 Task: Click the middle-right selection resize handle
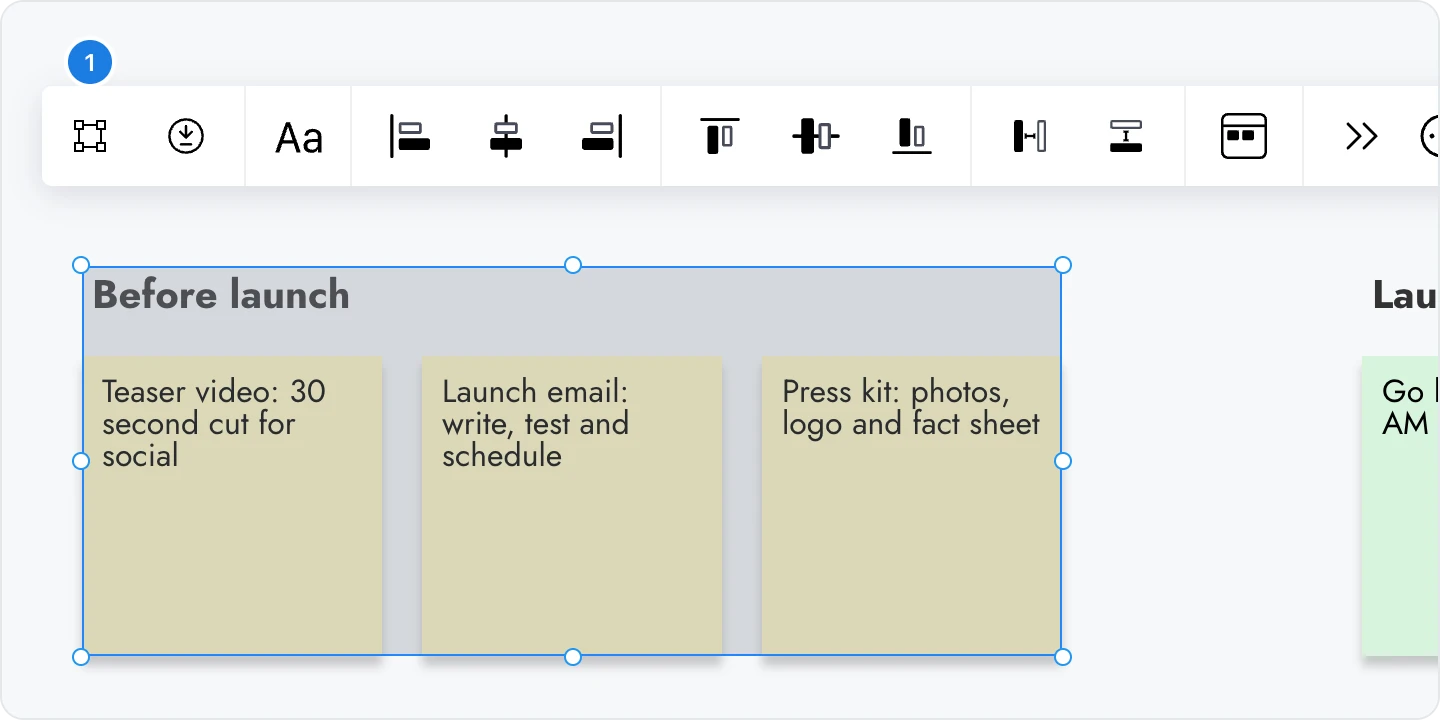click(1063, 461)
